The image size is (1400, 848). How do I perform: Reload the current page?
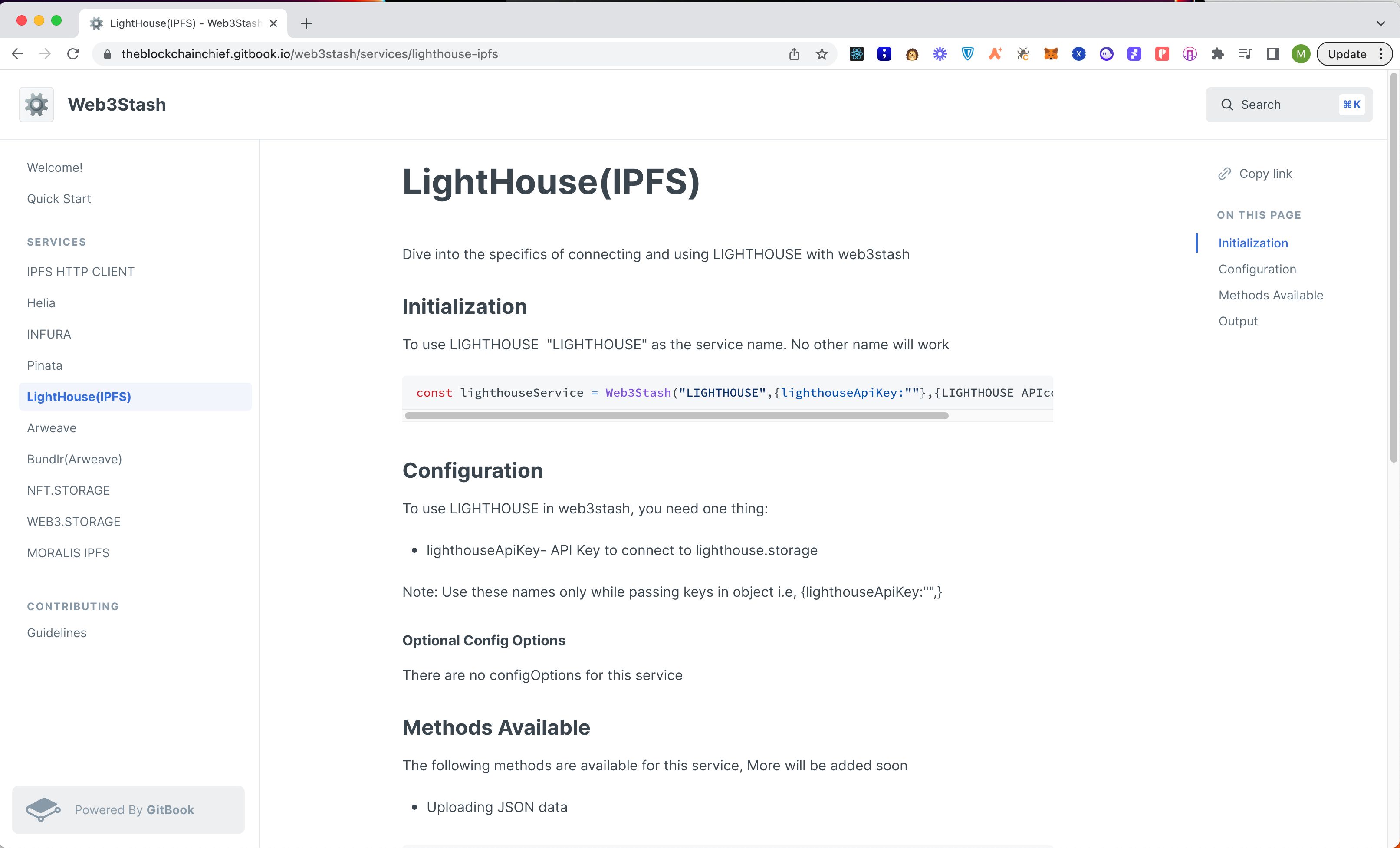[x=73, y=54]
